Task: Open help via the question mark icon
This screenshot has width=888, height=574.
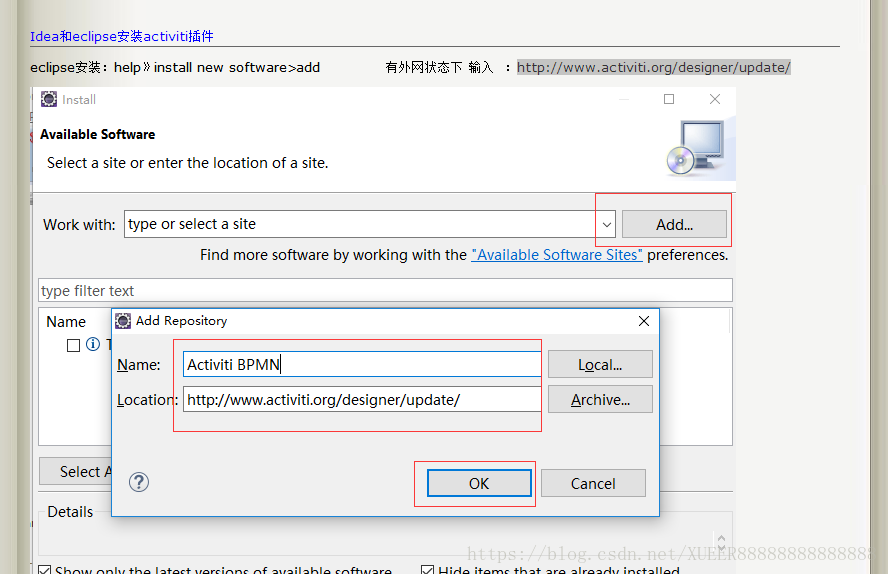Action: click(139, 482)
